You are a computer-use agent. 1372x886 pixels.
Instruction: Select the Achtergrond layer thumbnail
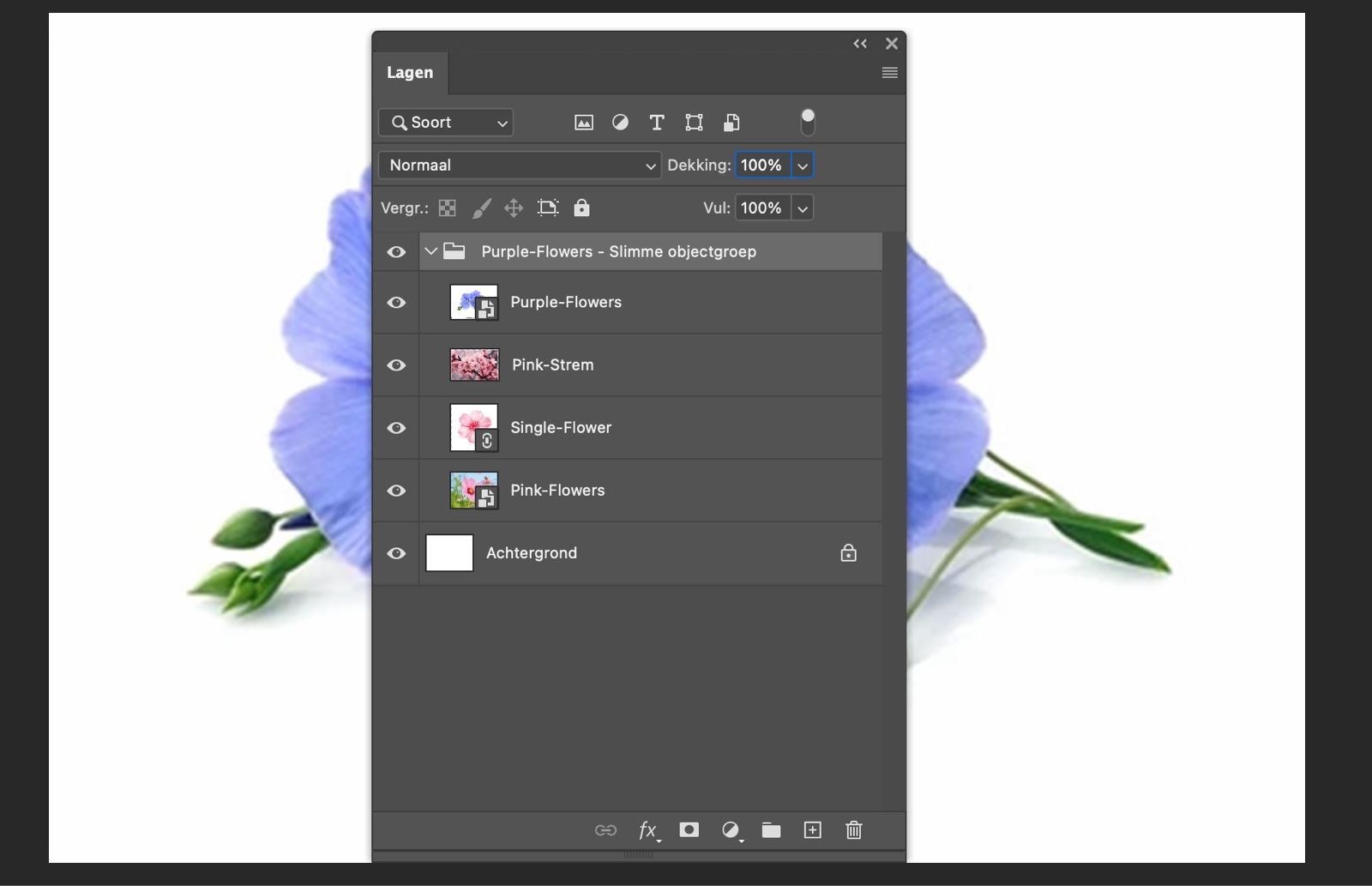pyautogui.click(x=449, y=553)
